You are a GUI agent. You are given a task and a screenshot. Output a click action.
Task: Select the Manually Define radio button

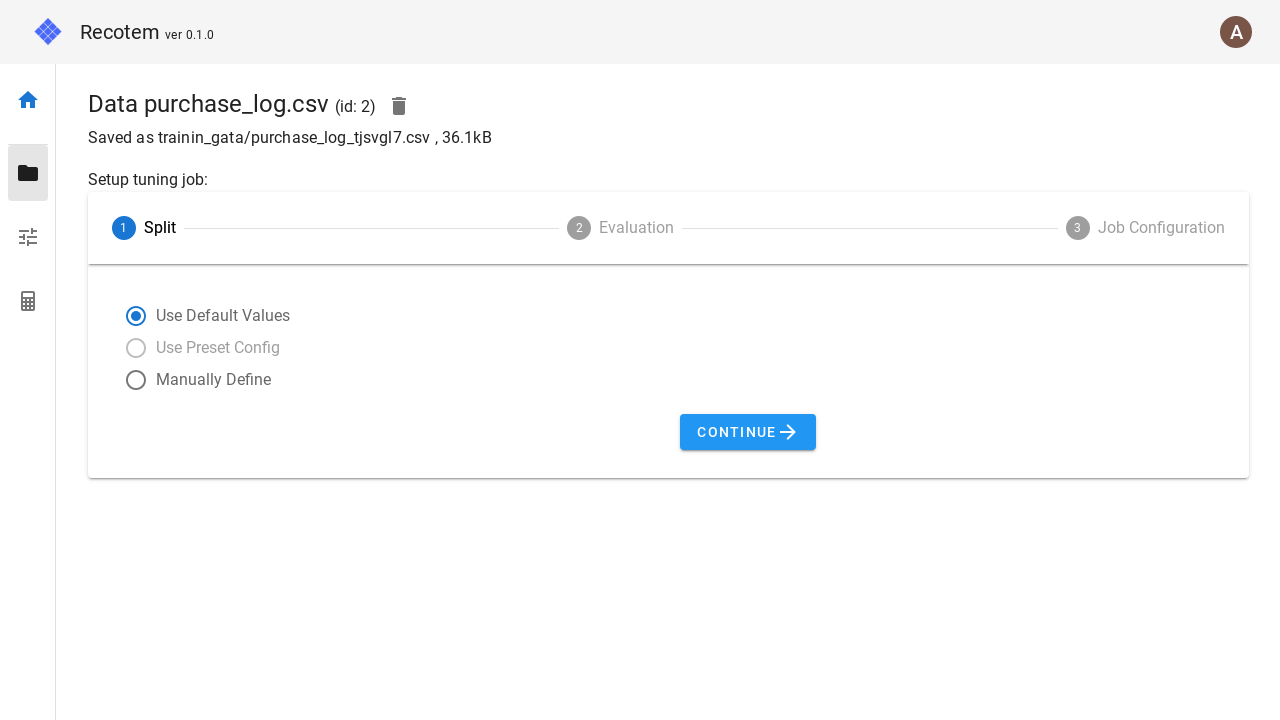pyautogui.click(x=136, y=379)
